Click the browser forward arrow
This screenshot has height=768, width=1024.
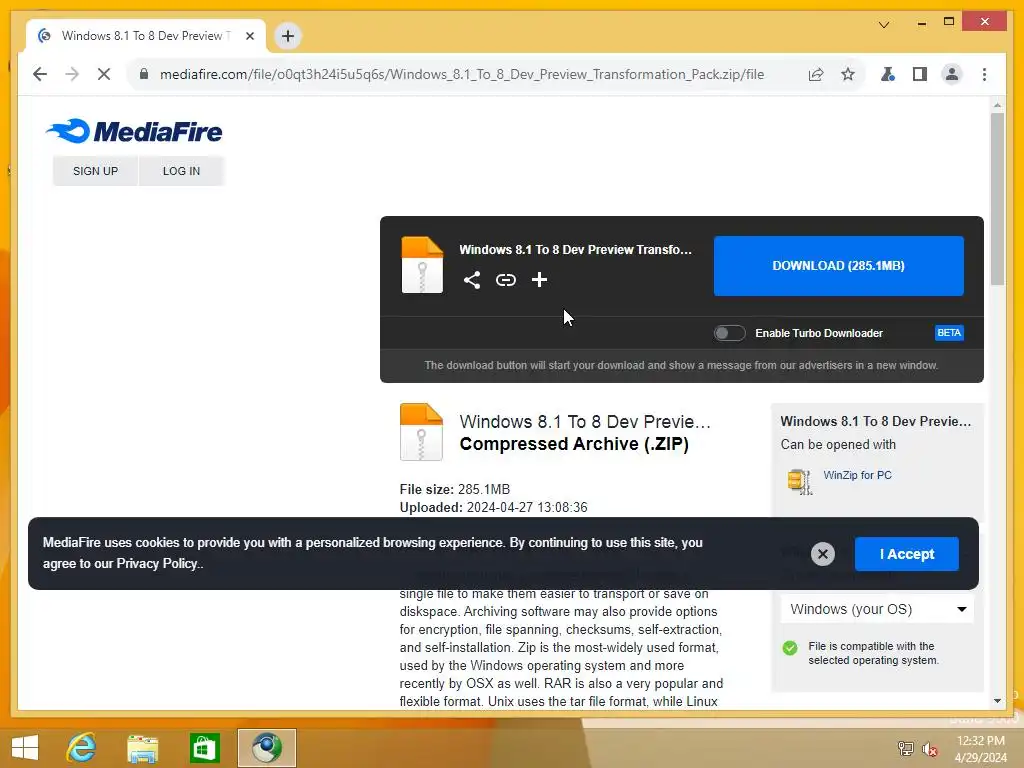(x=72, y=74)
